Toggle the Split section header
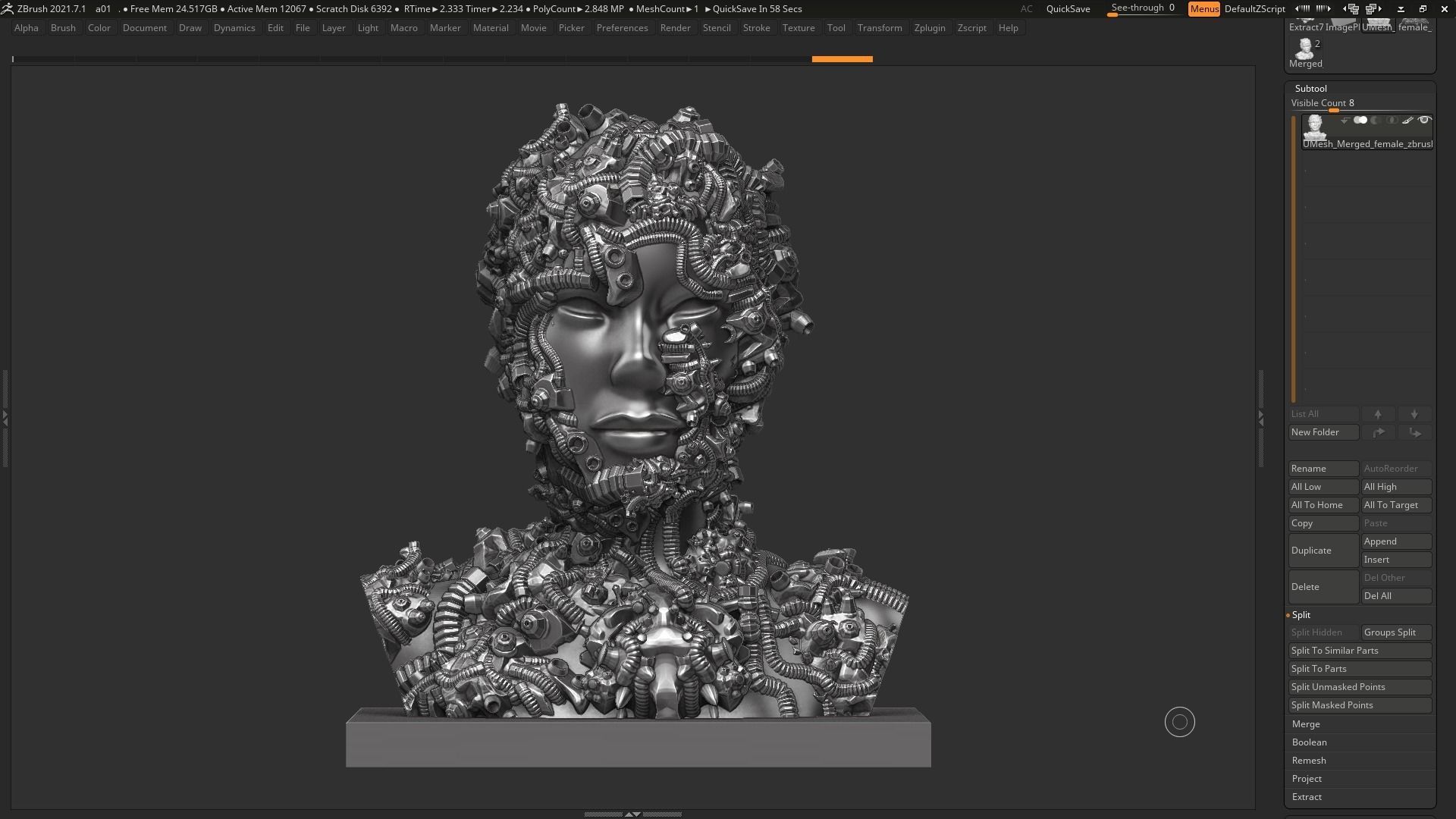Screen dimensions: 1456x819 (1301, 615)
